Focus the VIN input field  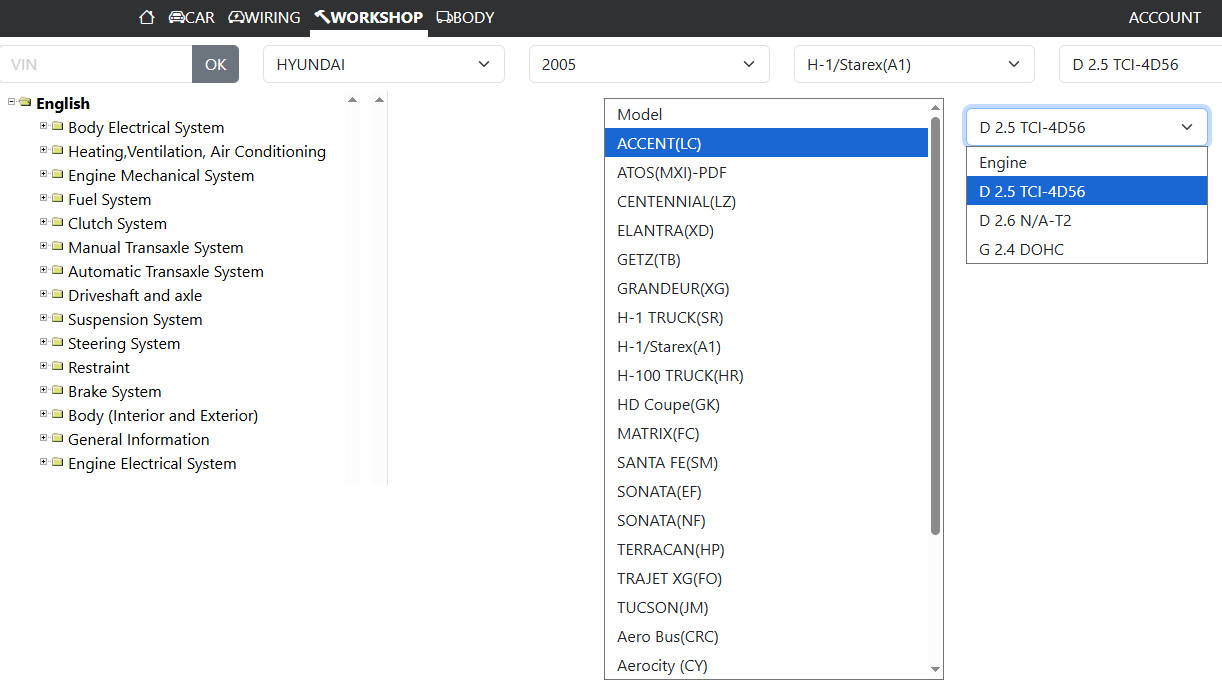(x=96, y=64)
